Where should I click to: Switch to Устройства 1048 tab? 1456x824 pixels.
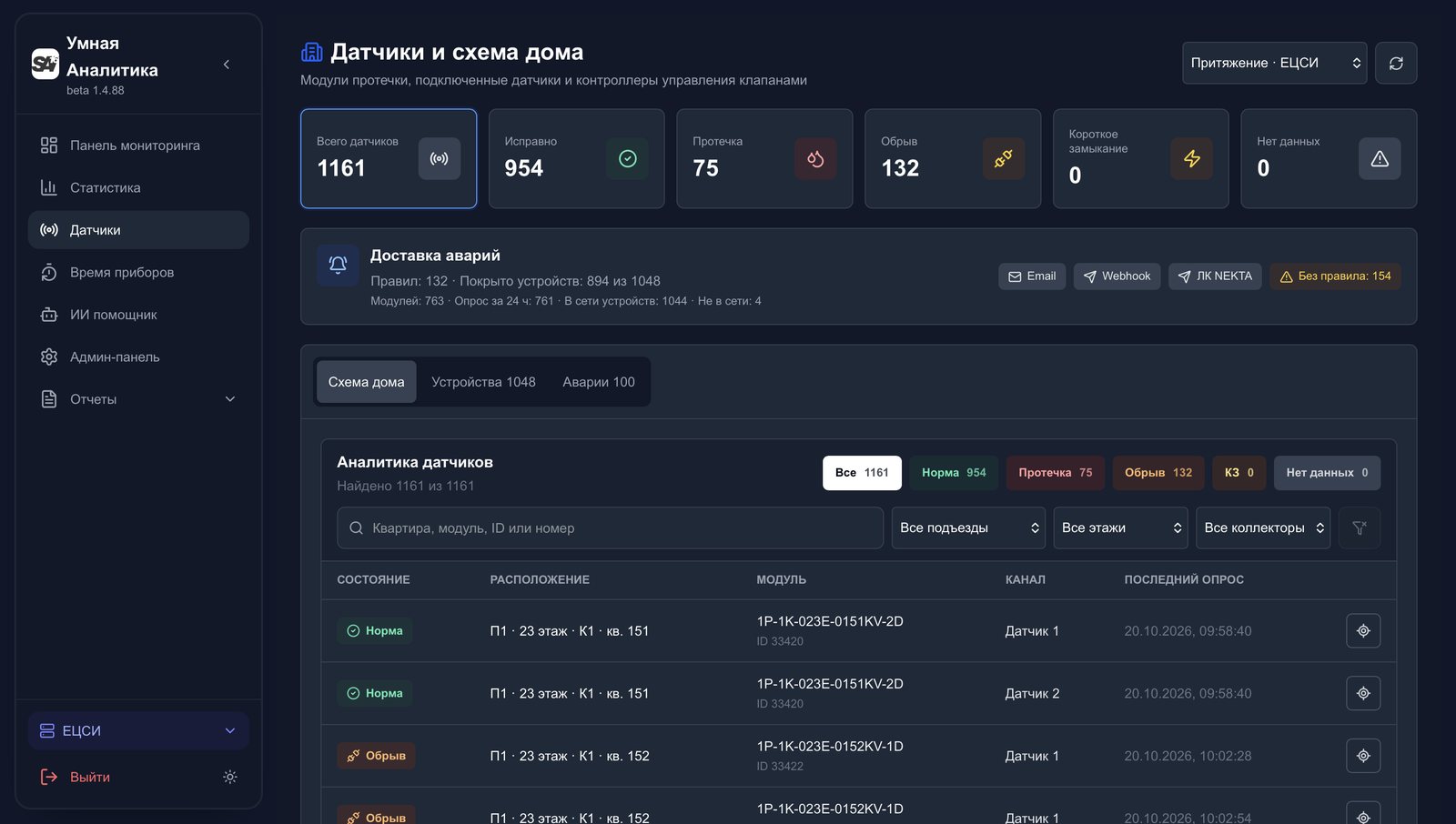click(483, 382)
